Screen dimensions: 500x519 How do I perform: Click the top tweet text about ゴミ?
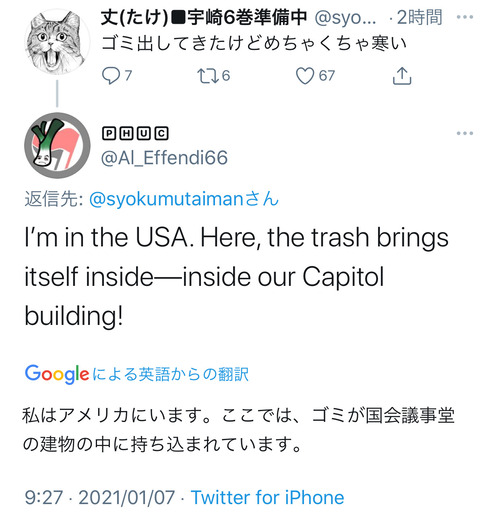[254, 43]
